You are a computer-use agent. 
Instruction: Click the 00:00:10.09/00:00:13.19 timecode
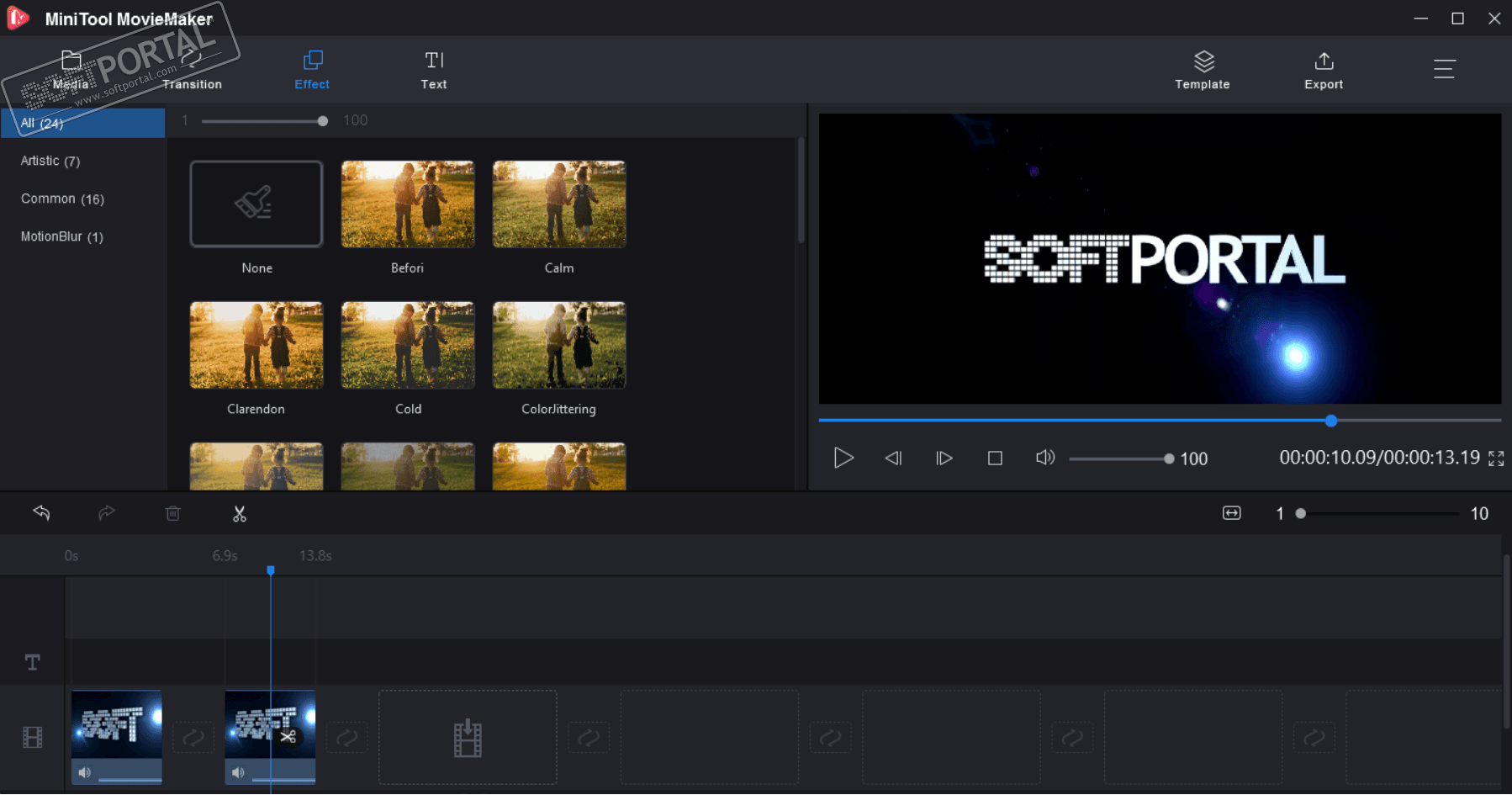click(x=1379, y=458)
